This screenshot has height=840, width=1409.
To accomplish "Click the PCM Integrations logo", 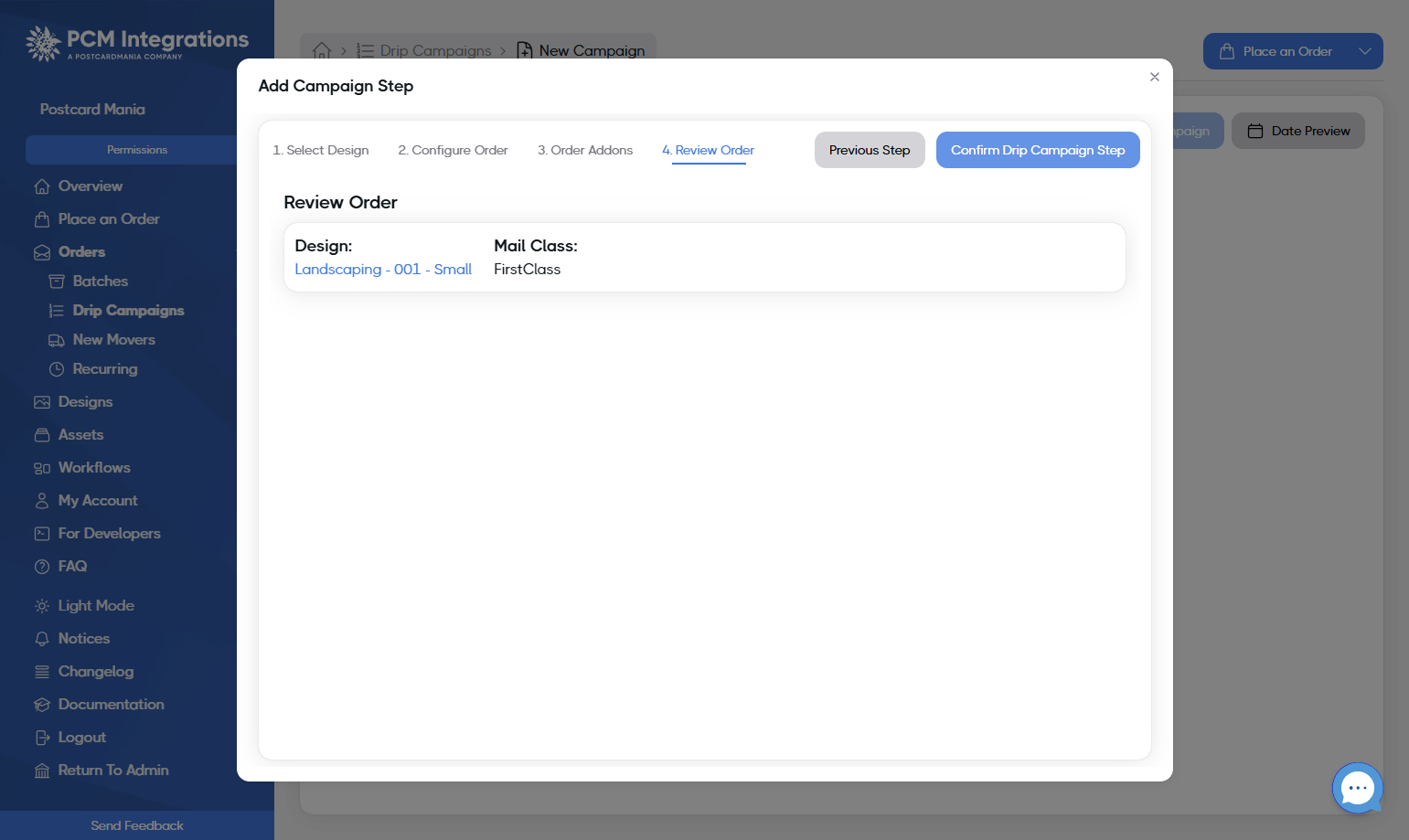I will (137, 43).
